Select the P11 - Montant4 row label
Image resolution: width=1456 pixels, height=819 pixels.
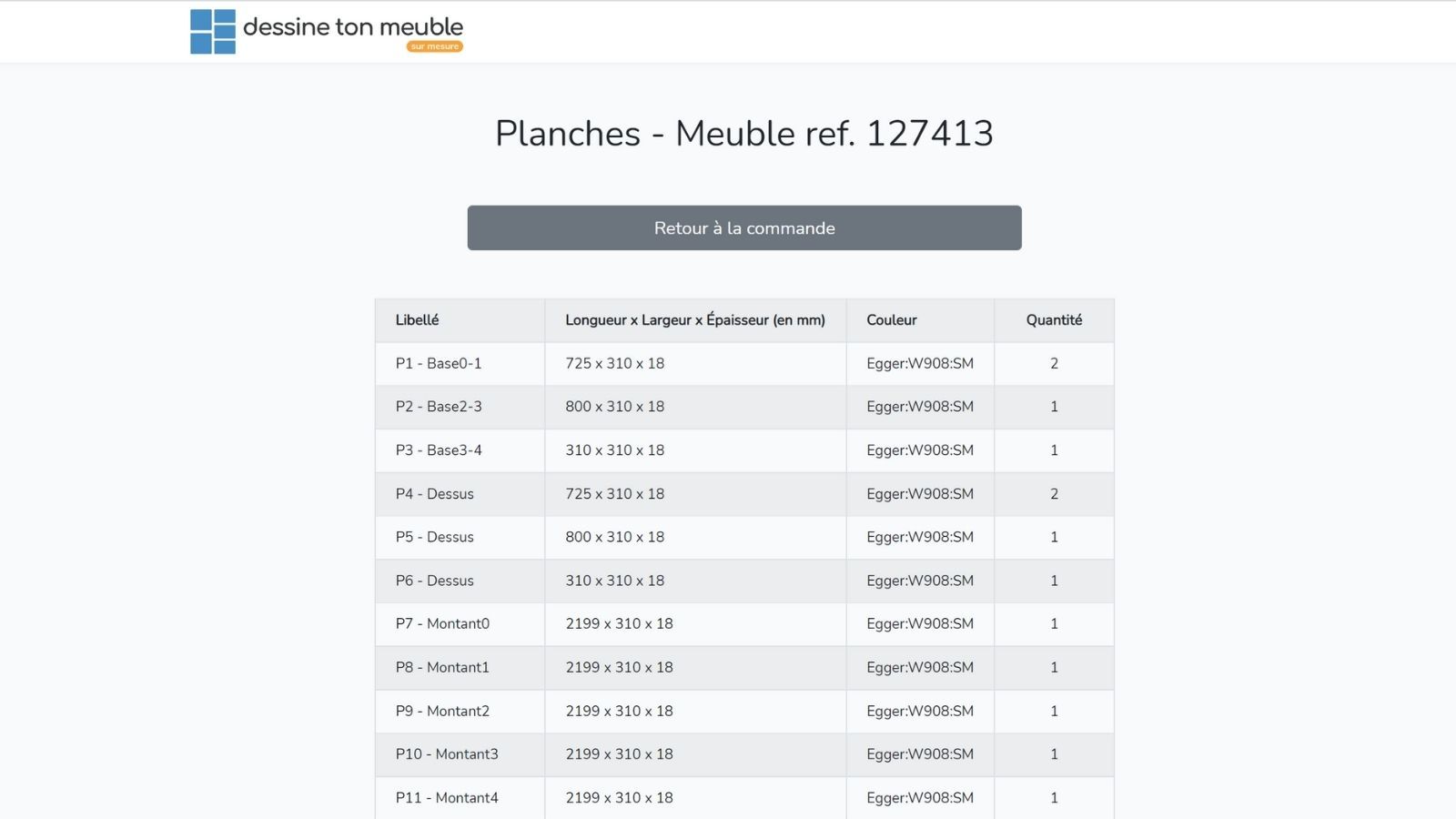(x=447, y=798)
